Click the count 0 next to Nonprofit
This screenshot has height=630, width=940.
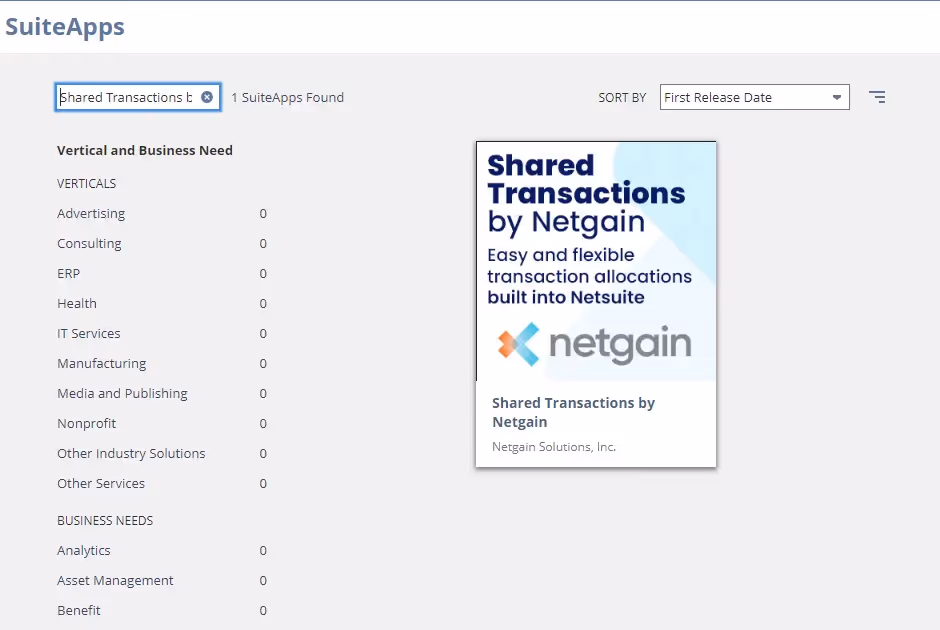click(263, 423)
